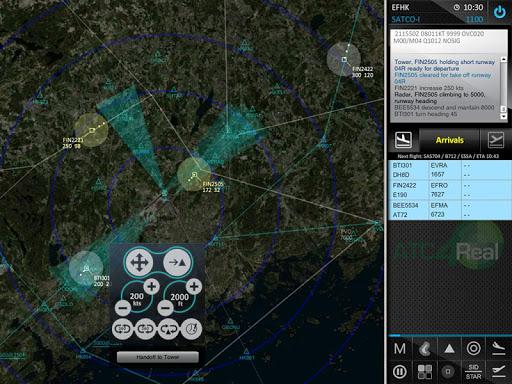The height and width of the screenshot is (384, 512).
Task: Open the four-square color theme icon
Action: pos(425,372)
